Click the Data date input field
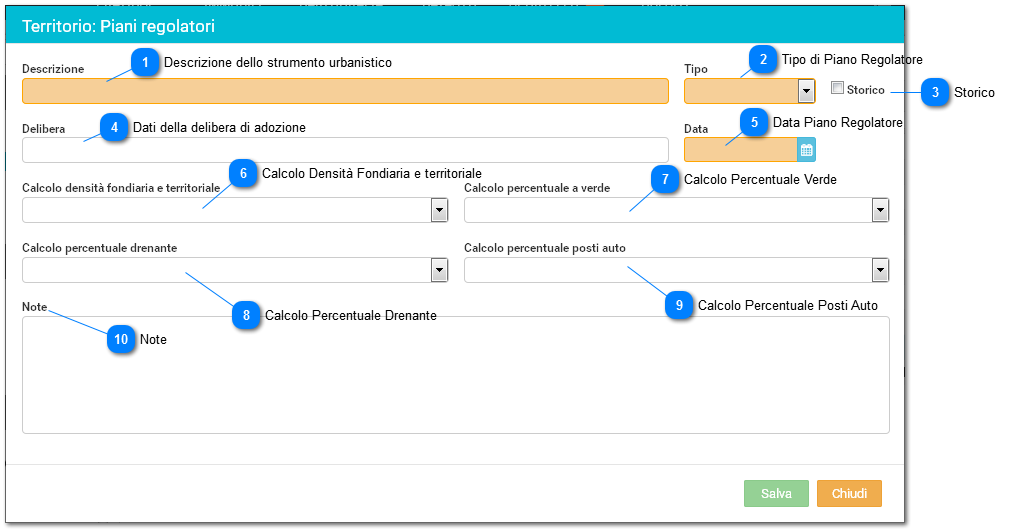 740,150
